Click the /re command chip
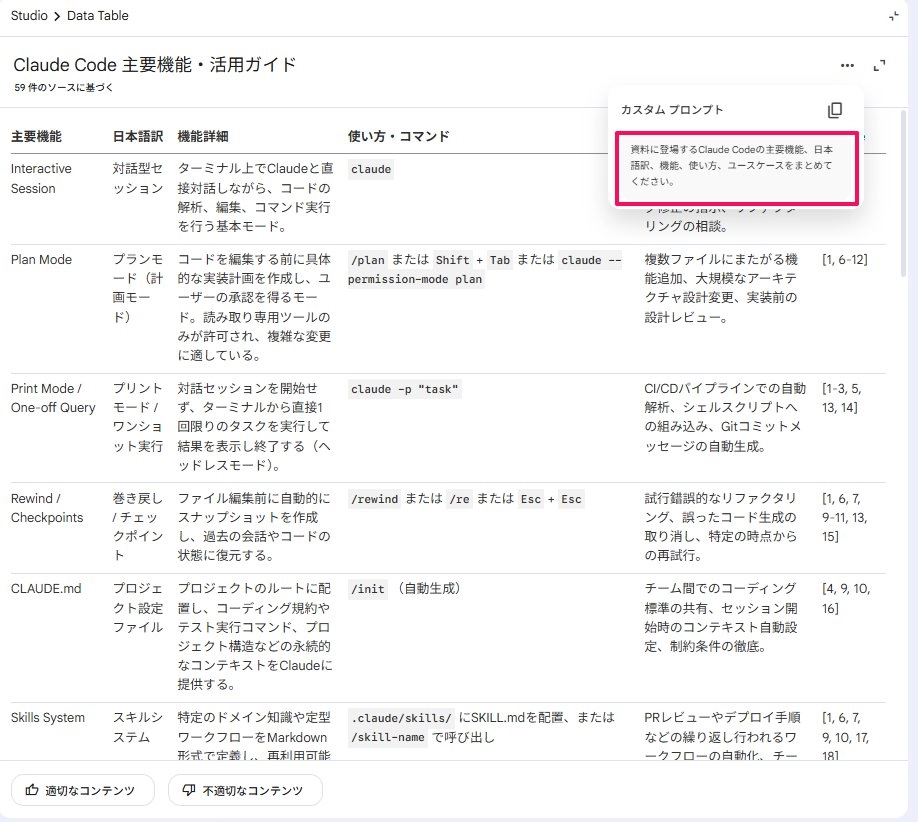The height and width of the screenshot is (822, 918). click(459, 499)
